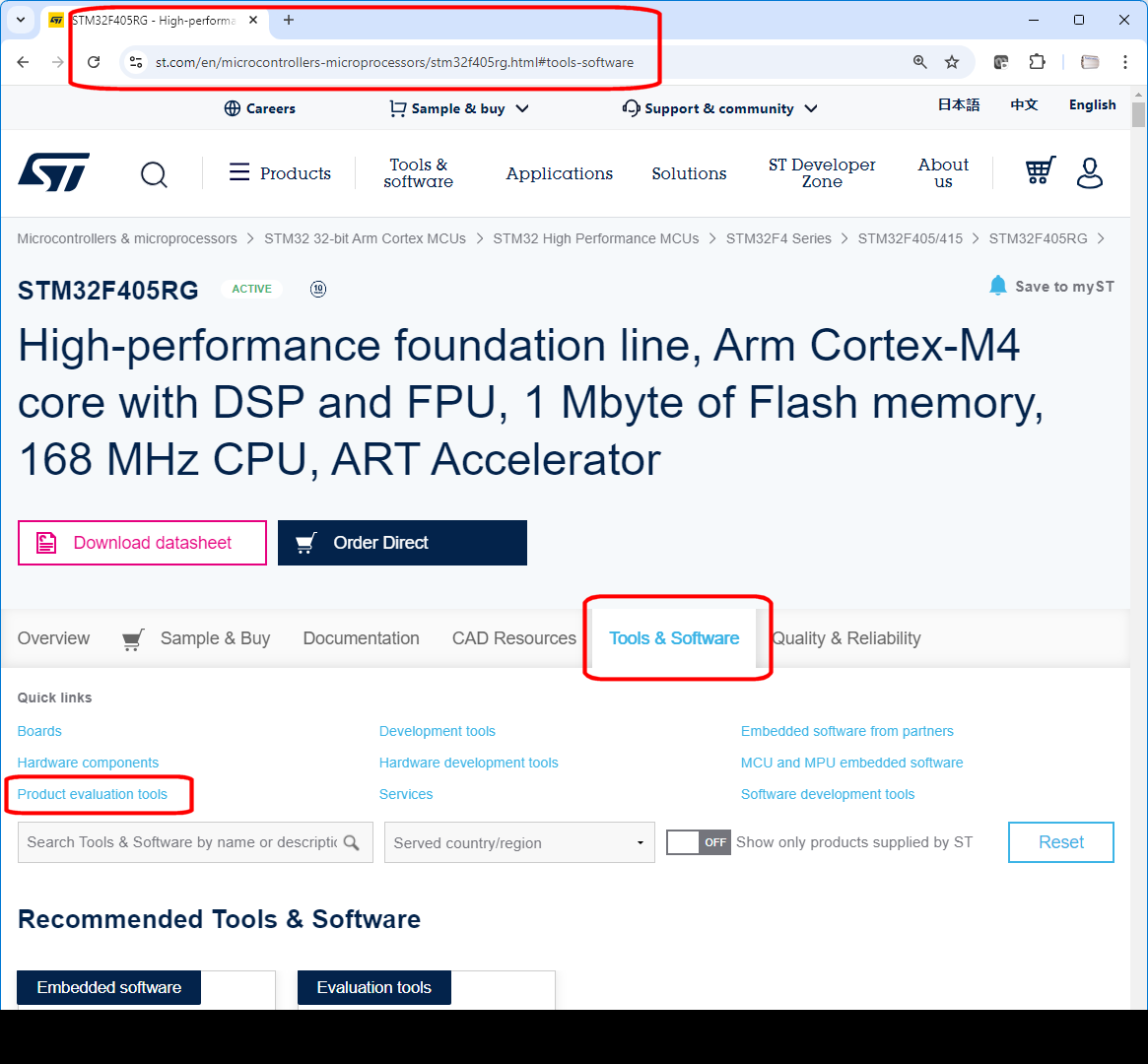The width and height of the screenshot is (1148, 1064).
Task: Click the Save to myST bell icon
Action: tap(997, 285)
